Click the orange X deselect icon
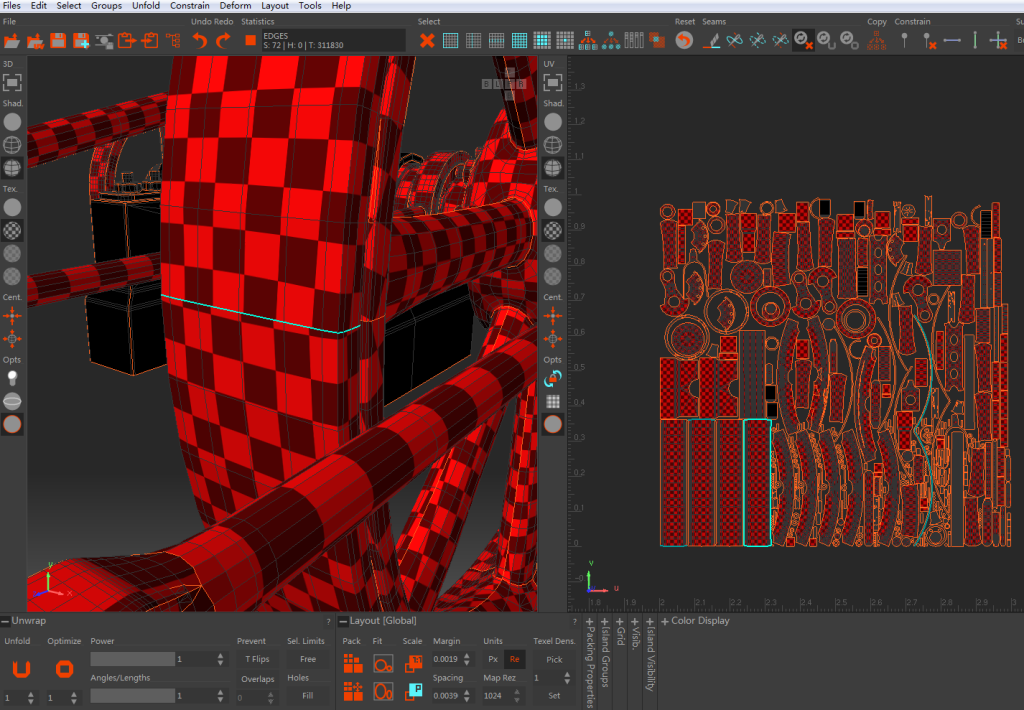The image size is (1024, 710). [x=427, y=41]
